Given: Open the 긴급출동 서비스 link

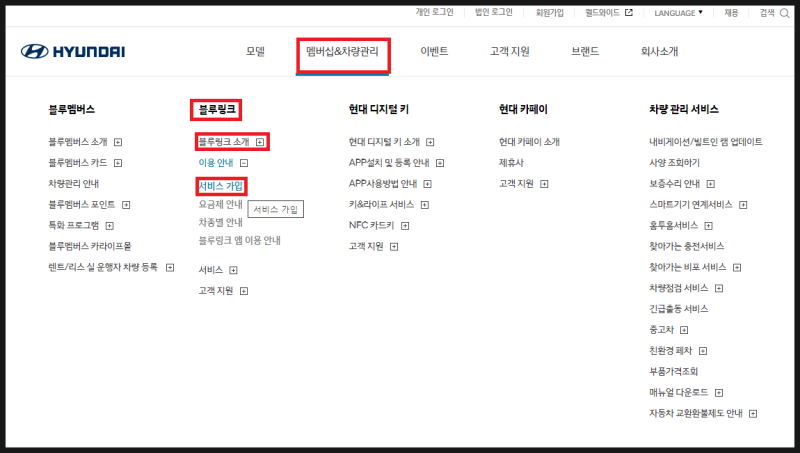Looking at the screenshot, I should point(679,309).
